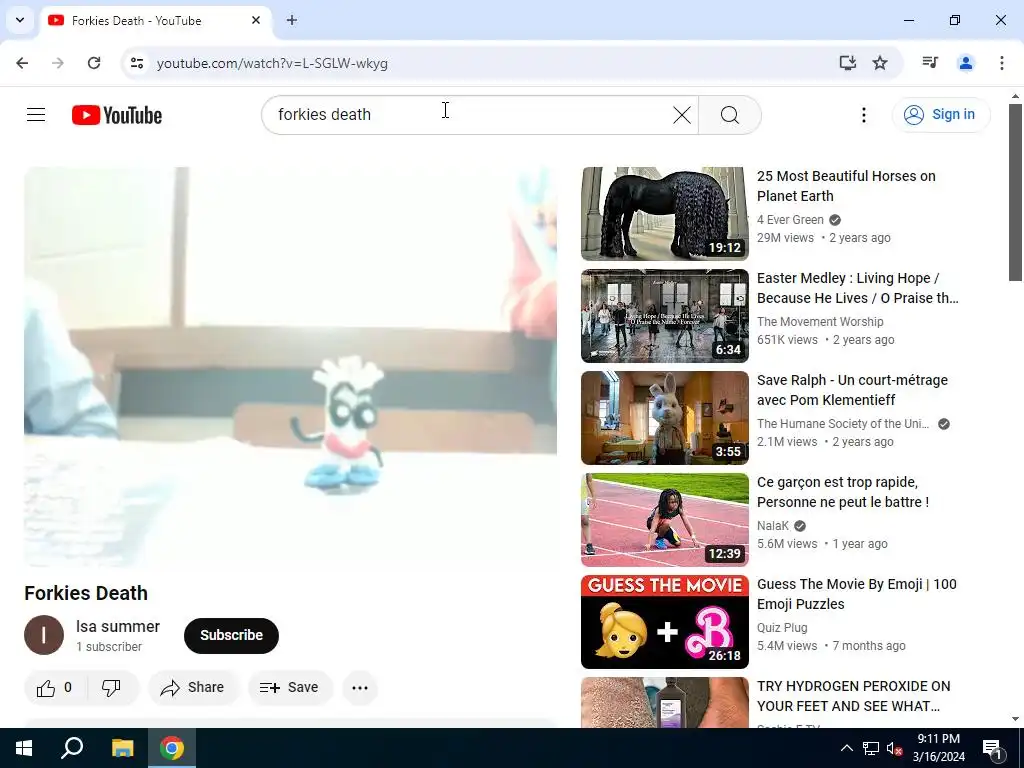Open the hydrogen peroxide video thumbnail
The image size is (1024, 768).
[x=665, y=703]
